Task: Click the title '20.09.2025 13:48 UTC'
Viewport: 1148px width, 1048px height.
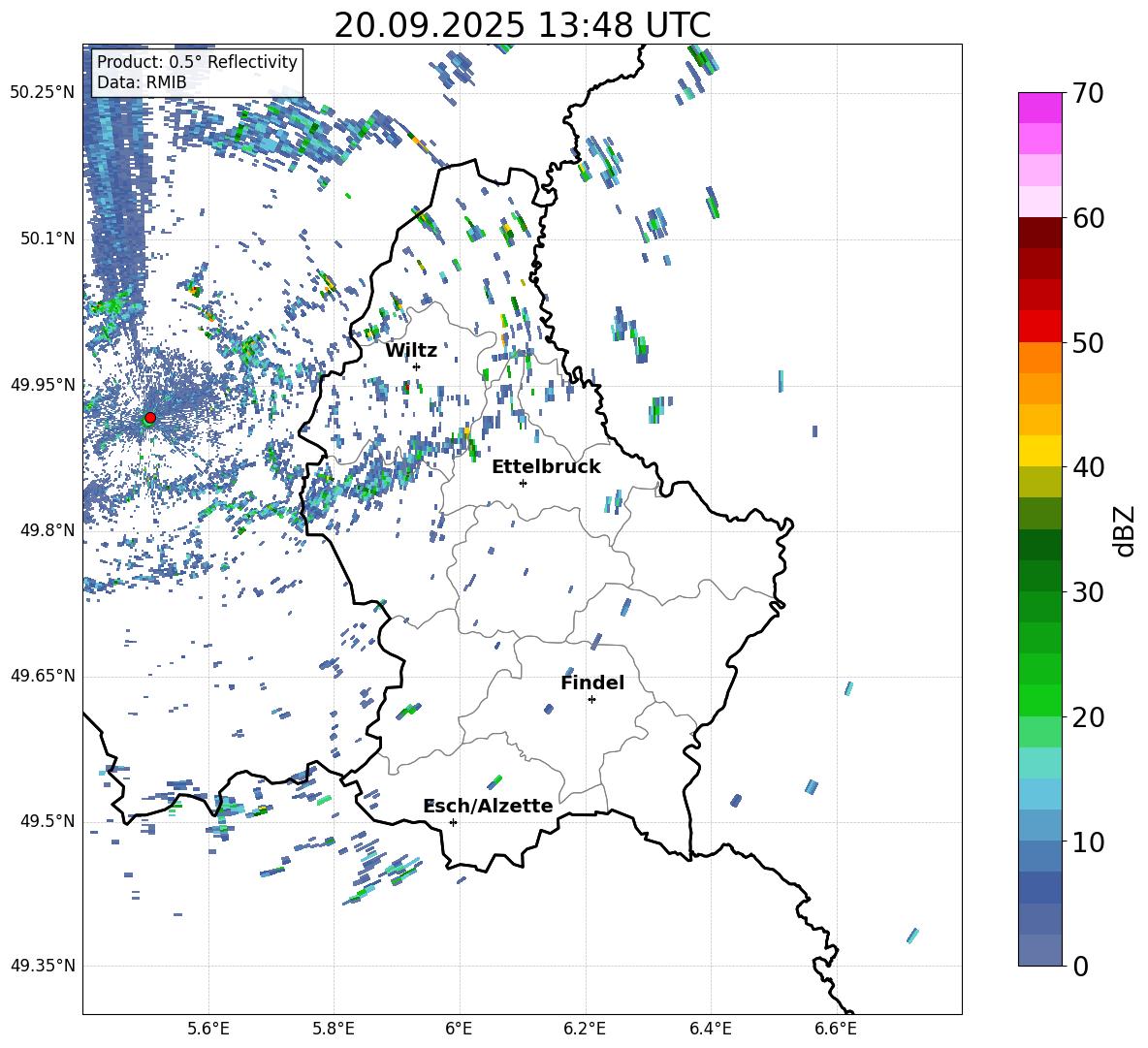Action: point(522,25)
